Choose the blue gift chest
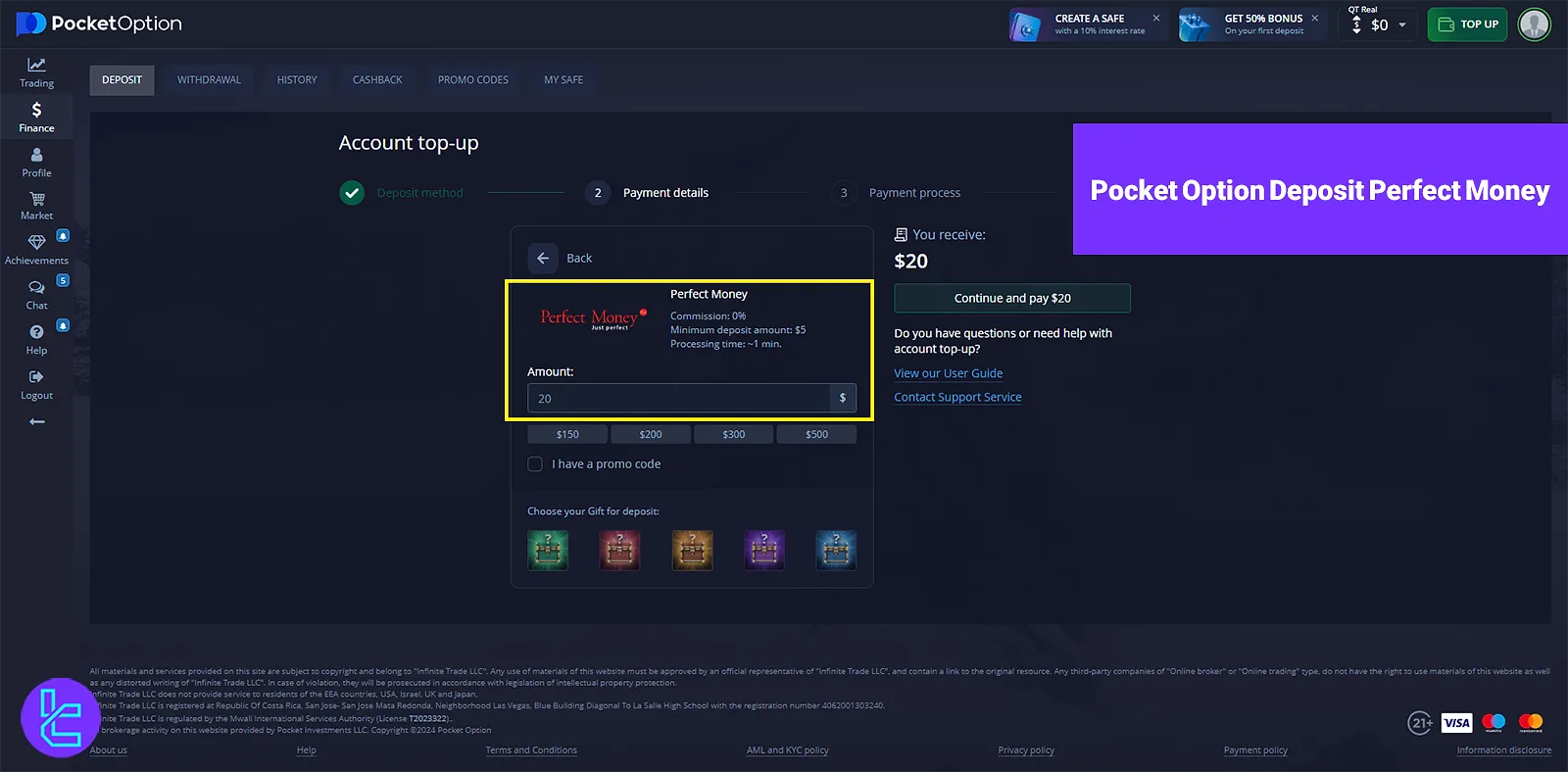The width and height of the screenshot is (1568, 772). [x=836, y=550]
